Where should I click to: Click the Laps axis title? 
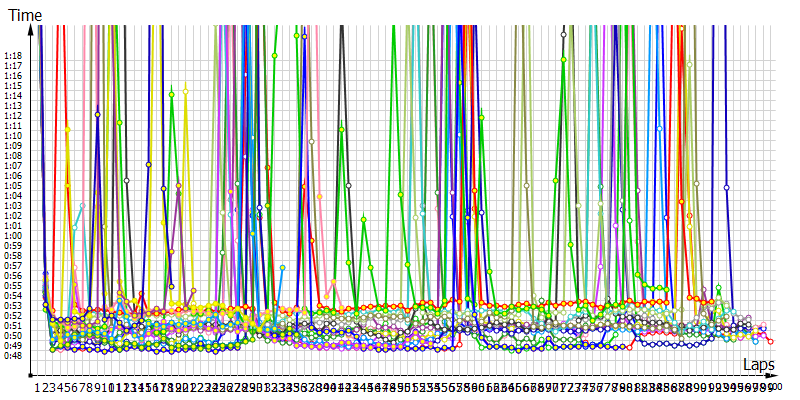click(x=764, y=366)
